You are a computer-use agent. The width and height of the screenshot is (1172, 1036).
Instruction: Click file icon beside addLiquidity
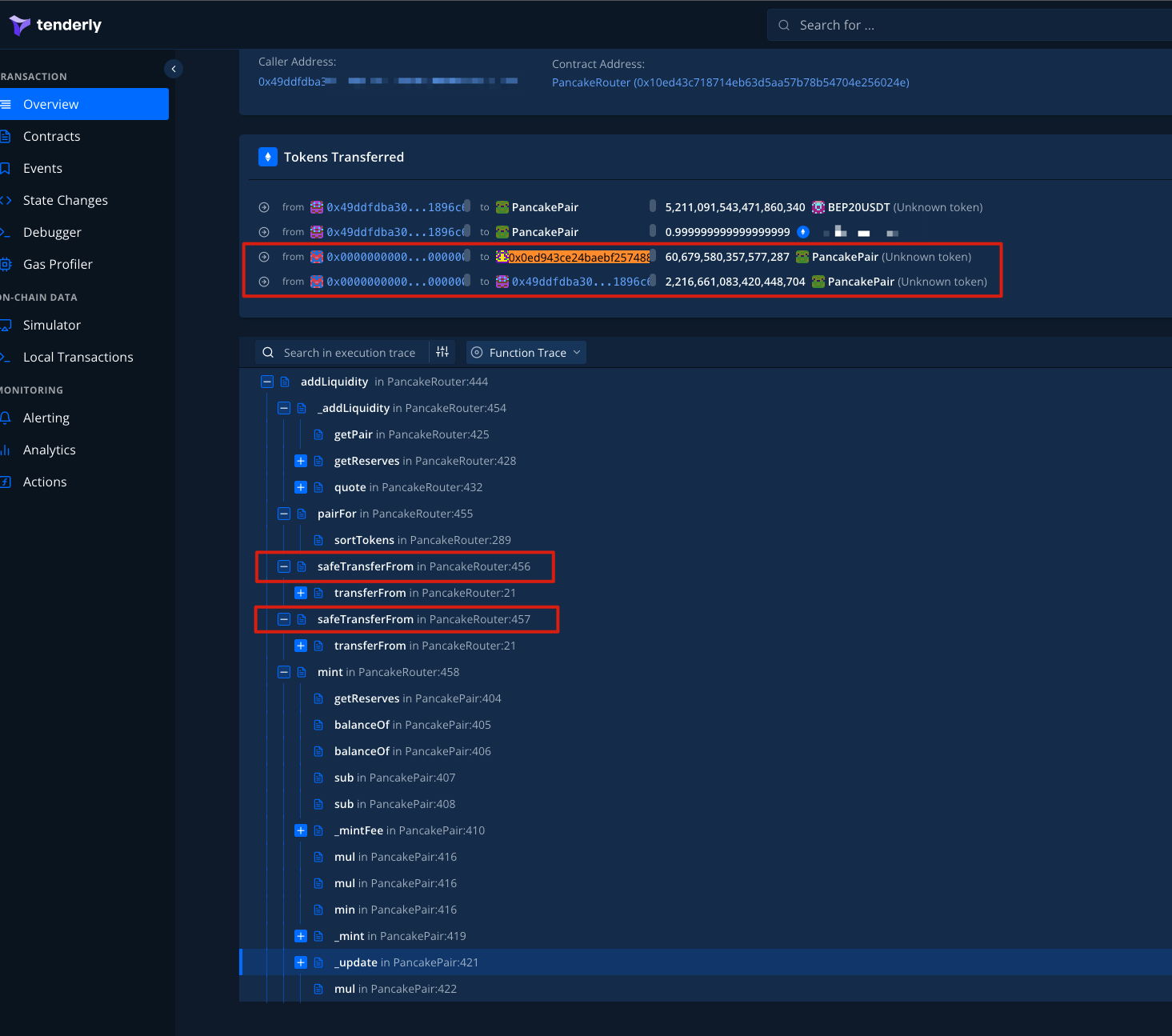(285, 382)
